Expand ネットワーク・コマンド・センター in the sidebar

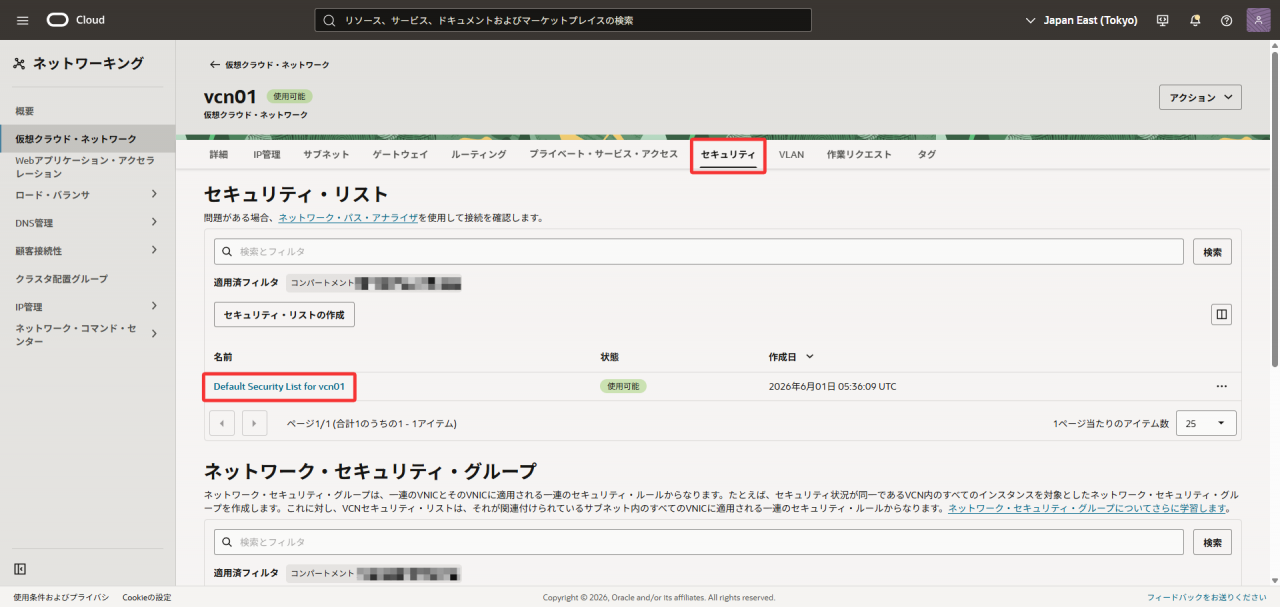tap(154, 334)
